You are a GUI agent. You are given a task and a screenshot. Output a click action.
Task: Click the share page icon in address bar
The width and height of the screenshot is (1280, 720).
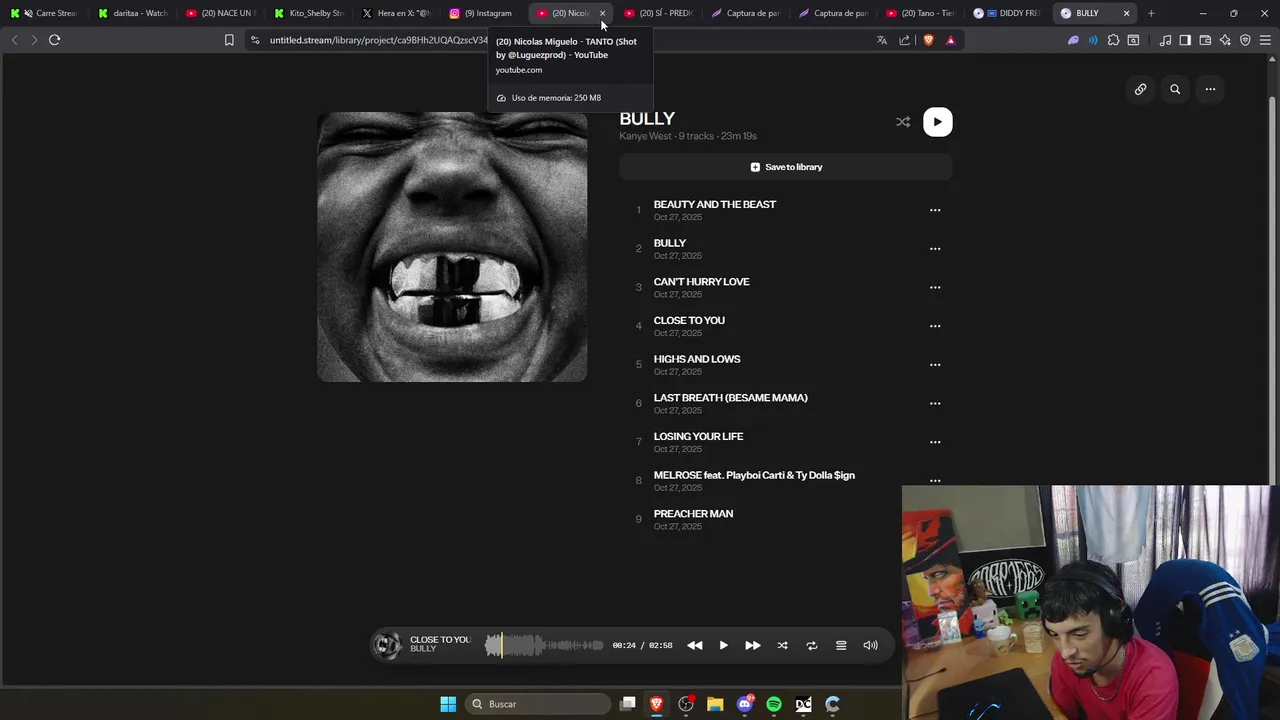click(x=905, y=40)
